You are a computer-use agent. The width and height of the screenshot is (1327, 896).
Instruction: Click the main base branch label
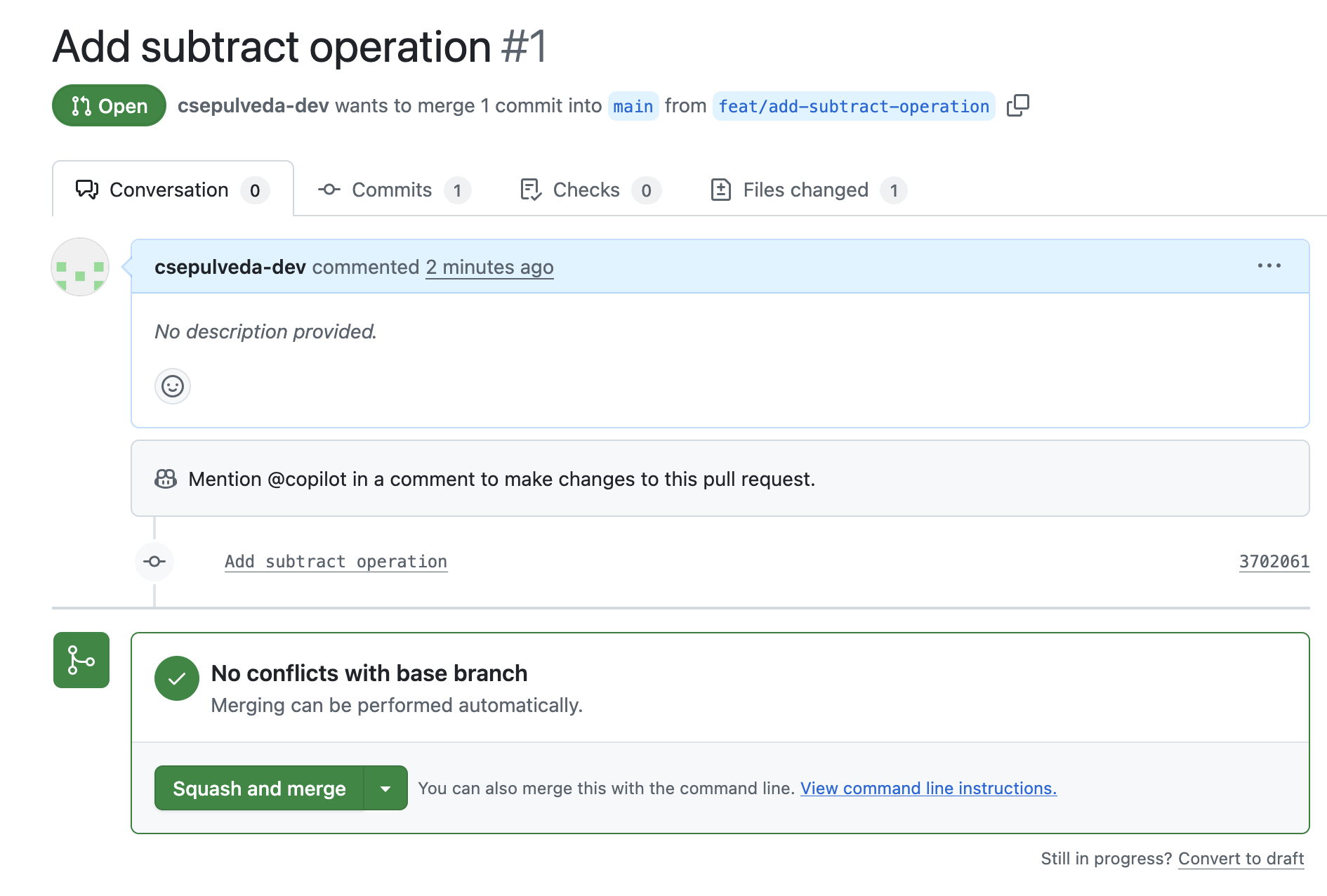click(633, 107)
